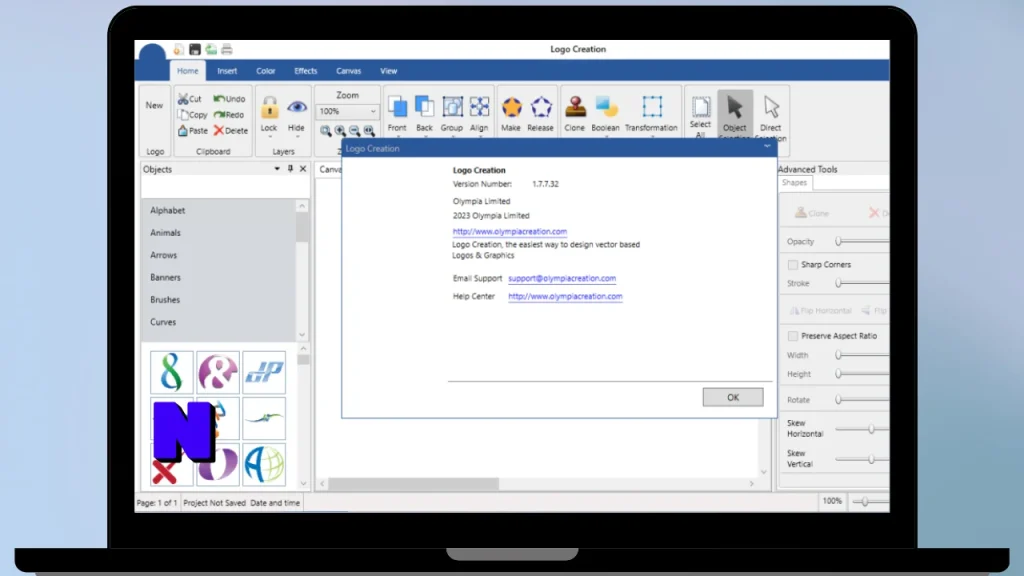
Task: Switch to the View ribbon tab
Action: 389,71
